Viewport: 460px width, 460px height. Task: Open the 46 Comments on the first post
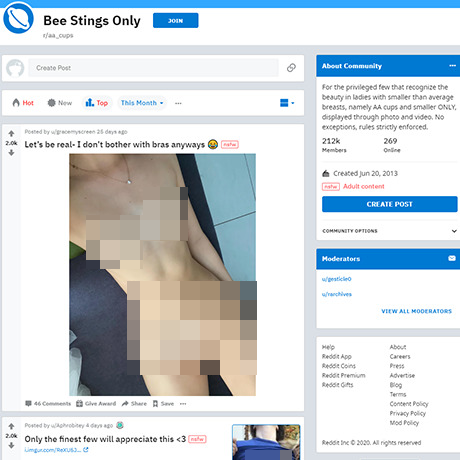[x=48, y=404]
